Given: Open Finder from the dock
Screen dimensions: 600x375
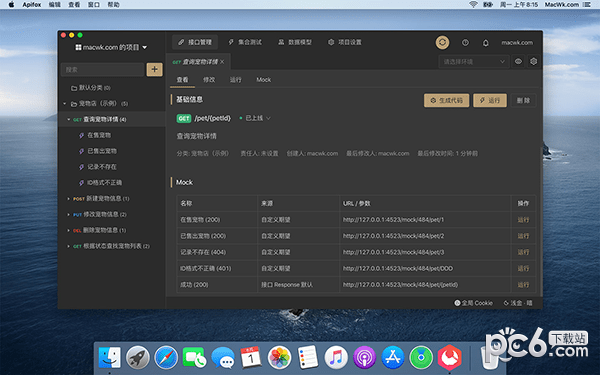Looking at the screenshot, I should pos(109,357).
